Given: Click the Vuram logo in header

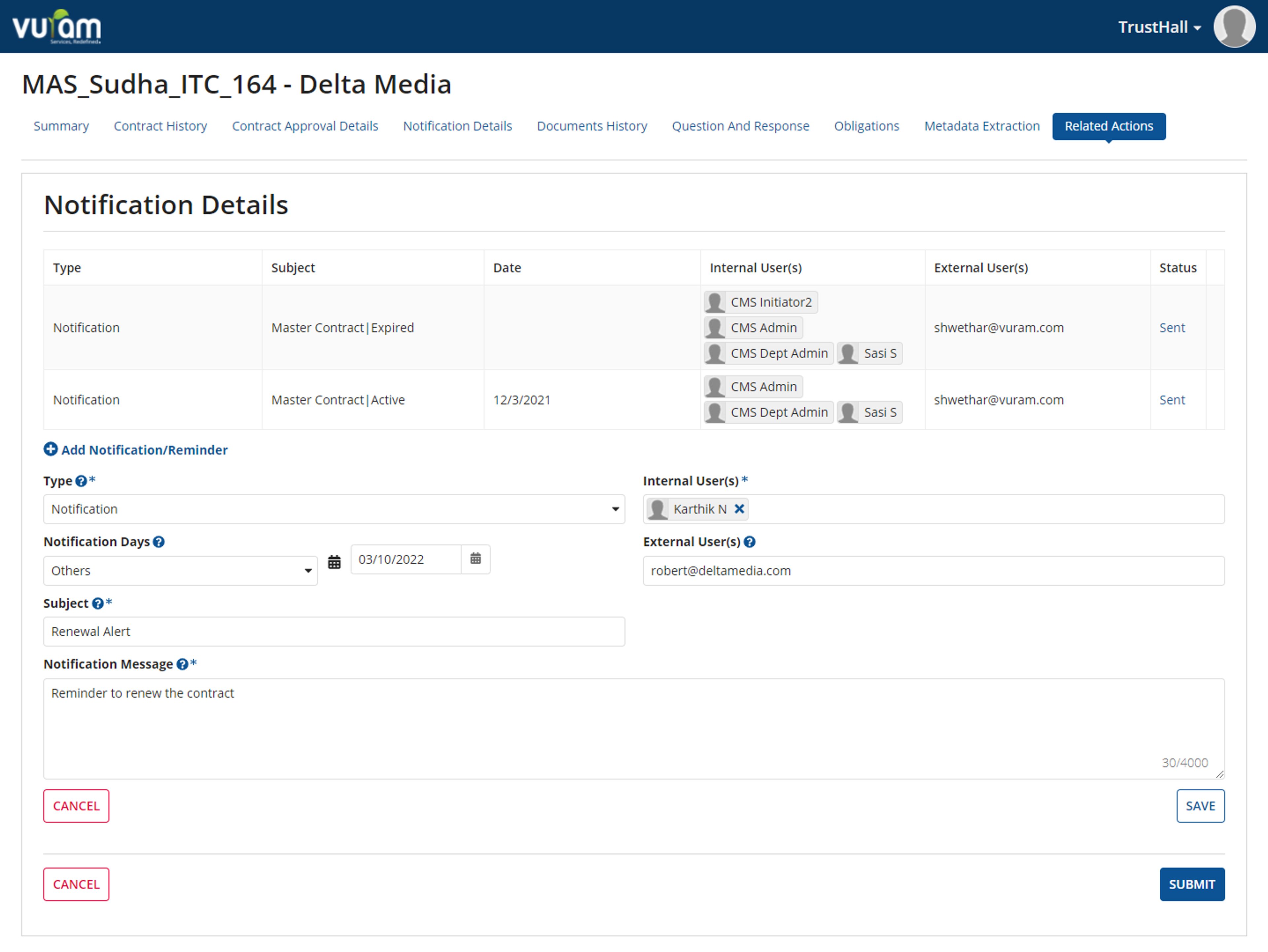Looking at the screenshot, I should [56, 26].
